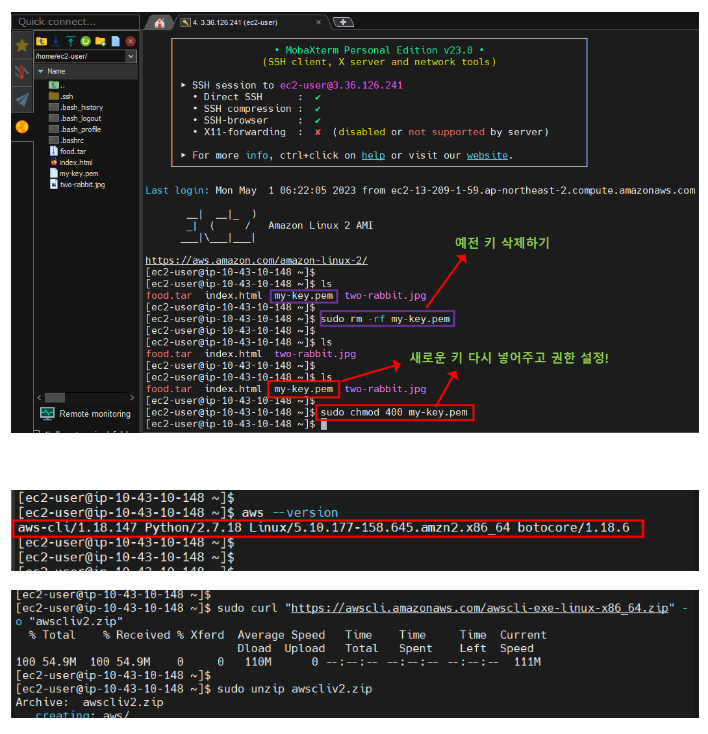Expand the remote path dropdown arrow
The width and height of the screenshot is (708, 734).
131,56
